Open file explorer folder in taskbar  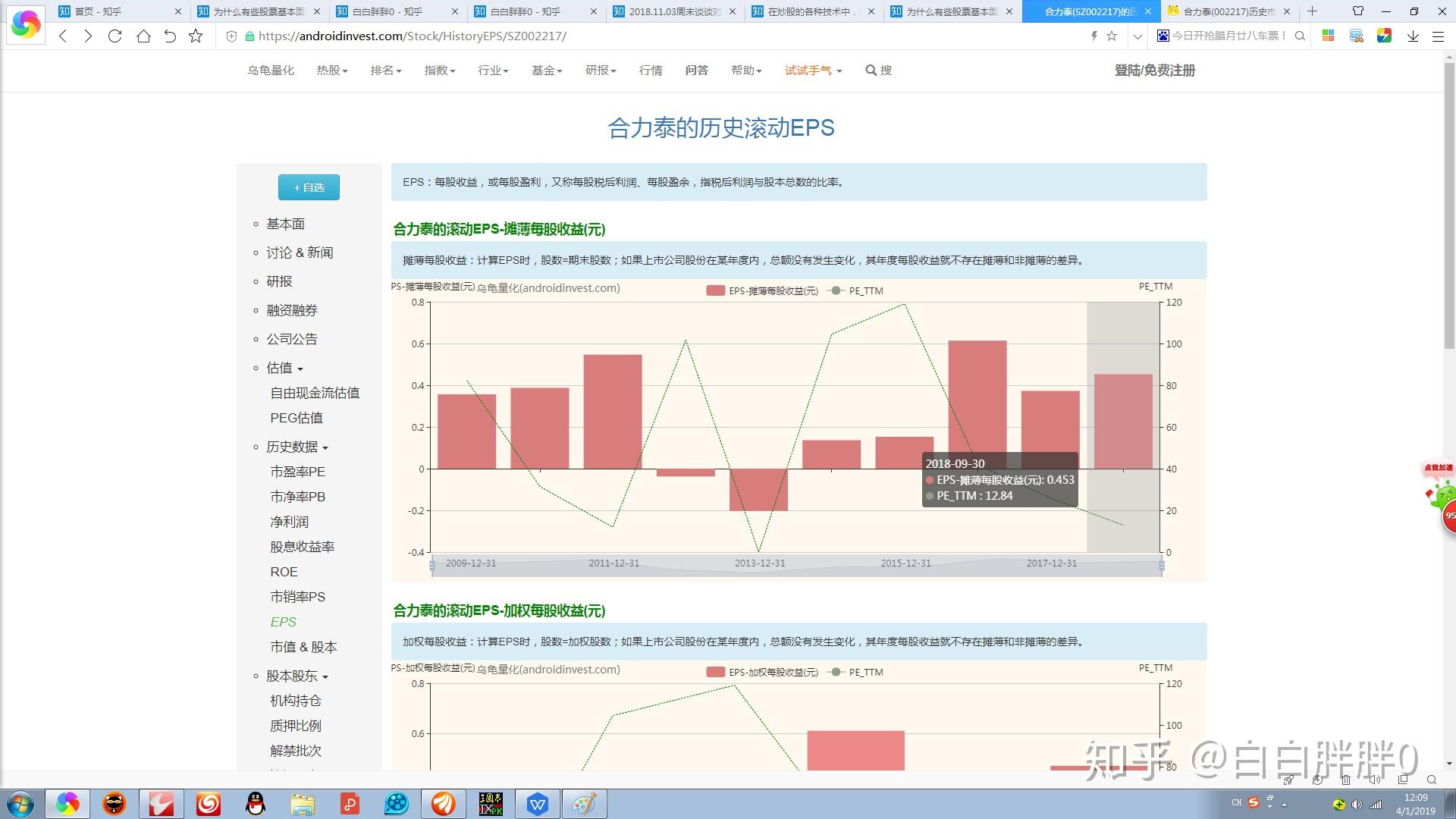[303, 804]
